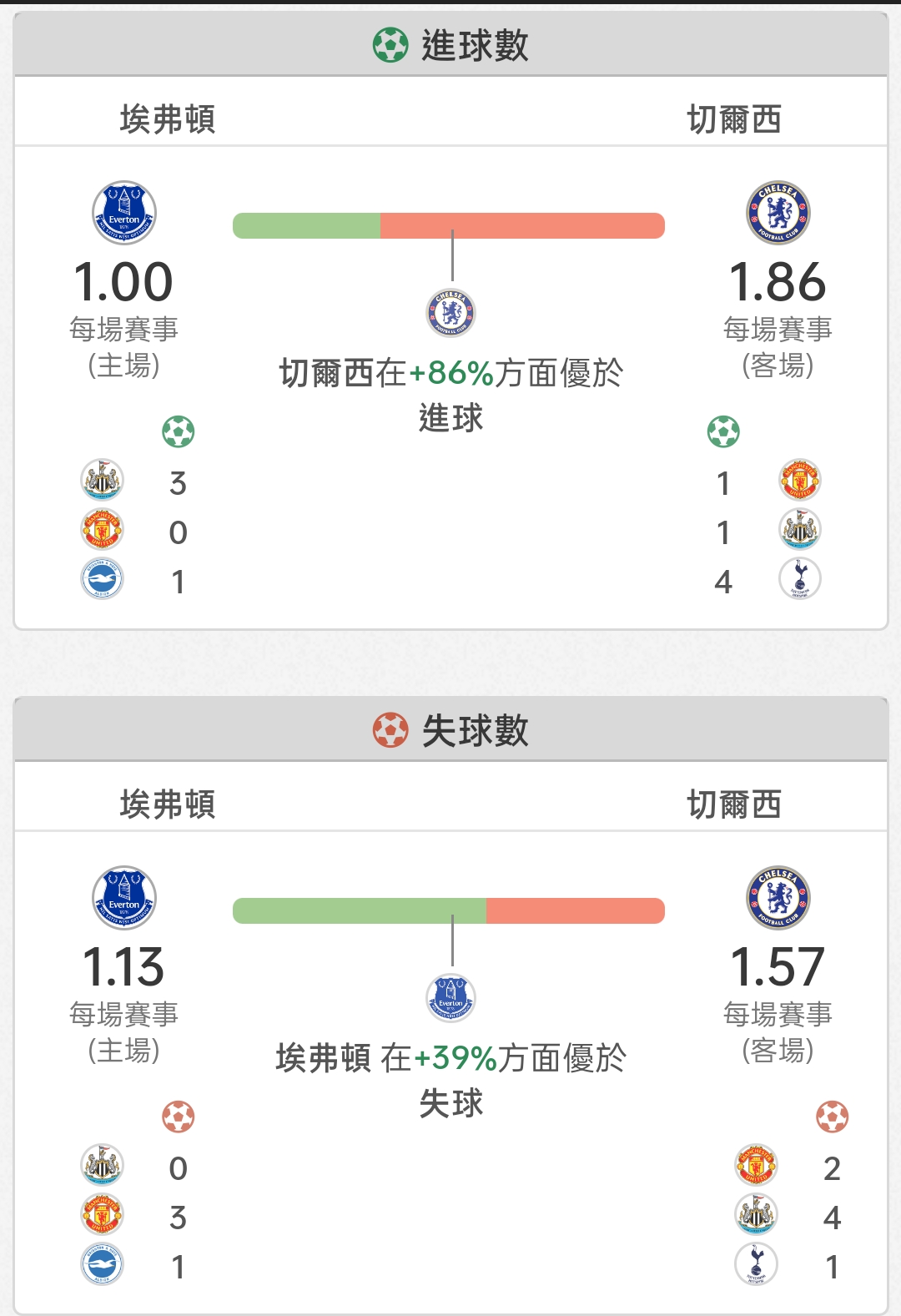Select Tottenham crest next to 4 goals scored
901x1316 pixels.
coord(800,579)
